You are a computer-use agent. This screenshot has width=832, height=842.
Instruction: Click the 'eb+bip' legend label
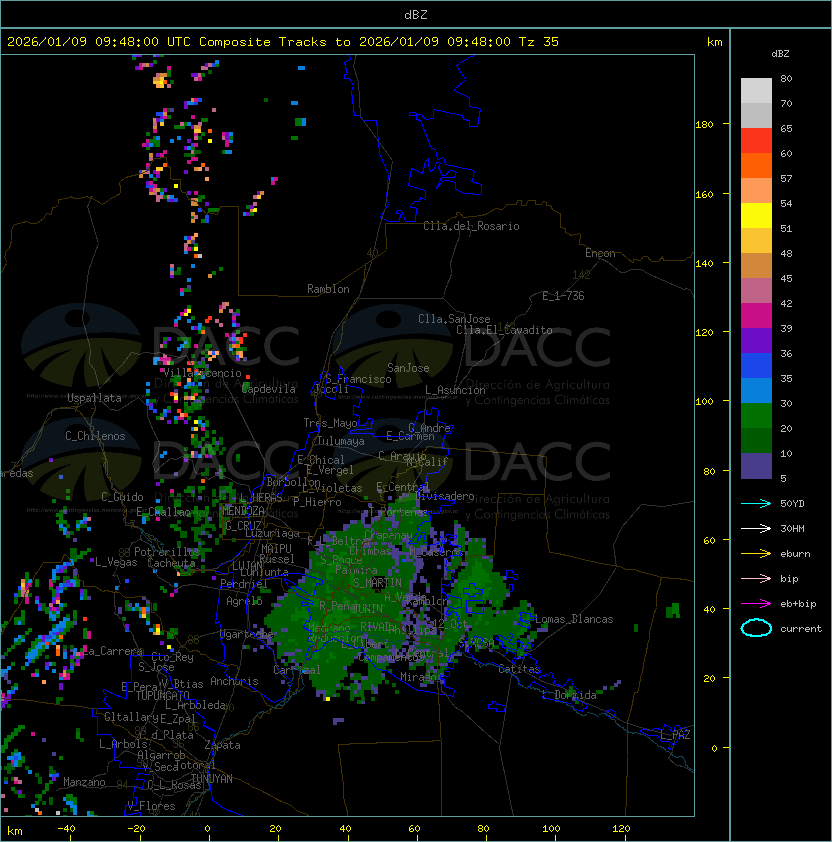click(798, 604)
